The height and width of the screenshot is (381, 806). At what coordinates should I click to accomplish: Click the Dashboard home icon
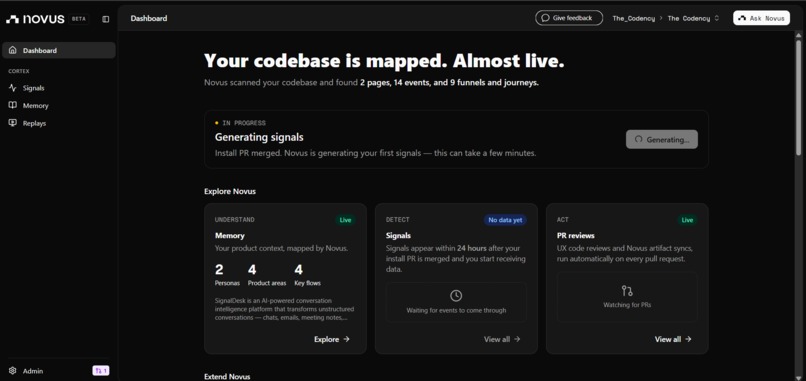click(13, 50)
